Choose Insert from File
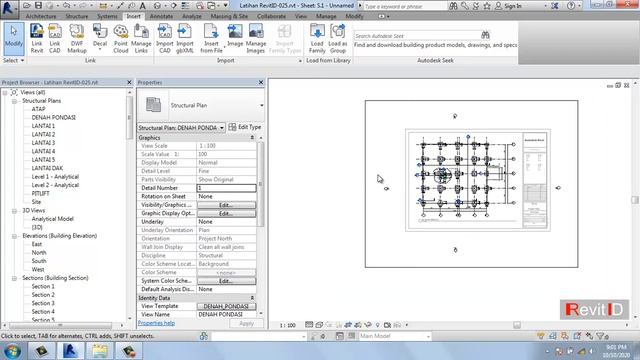The width and height of the screenshot is (640, 360). 211,39
